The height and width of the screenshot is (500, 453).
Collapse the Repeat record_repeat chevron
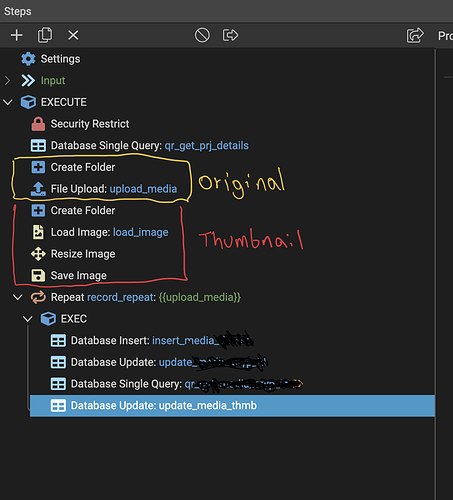point(17,297)
